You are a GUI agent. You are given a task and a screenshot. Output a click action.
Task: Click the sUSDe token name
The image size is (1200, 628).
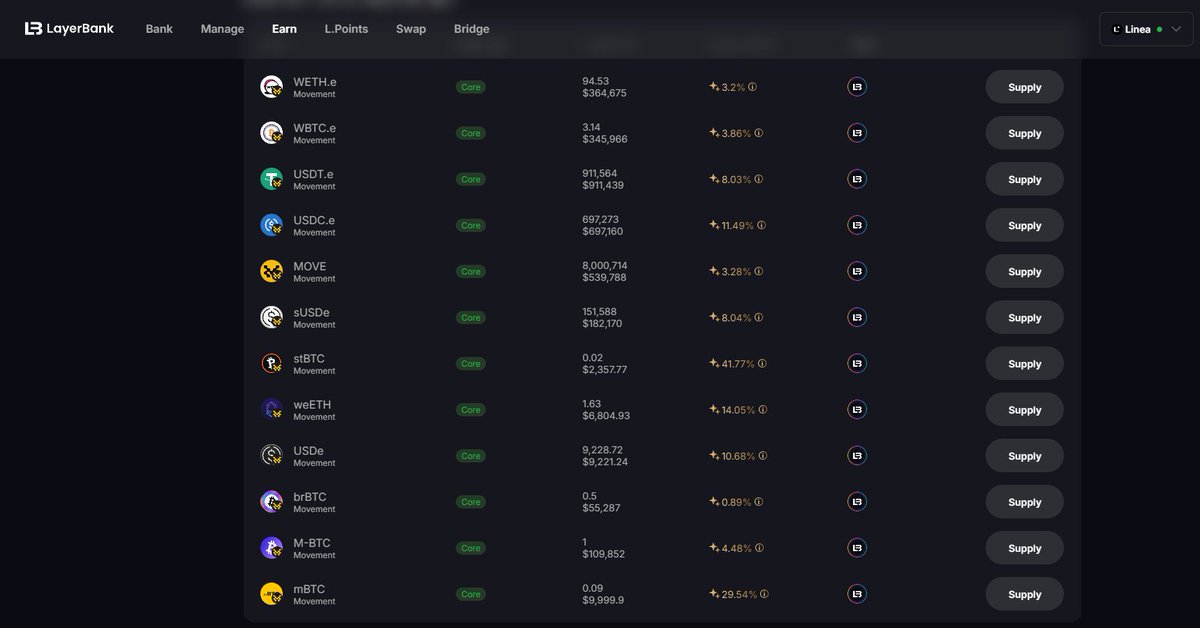point(311,312)
